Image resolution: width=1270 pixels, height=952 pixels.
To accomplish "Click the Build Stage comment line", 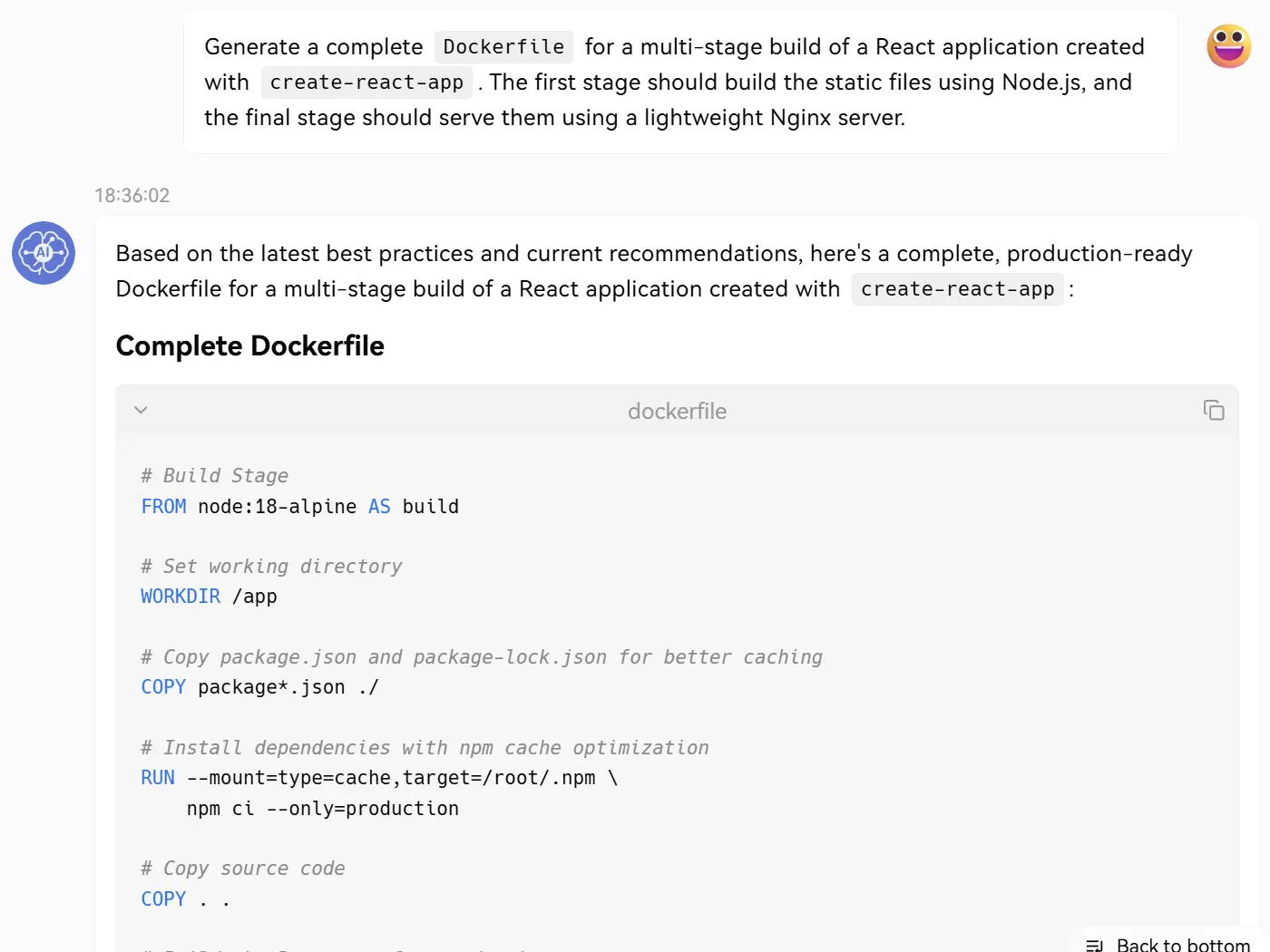I will [x=215, y=476].
